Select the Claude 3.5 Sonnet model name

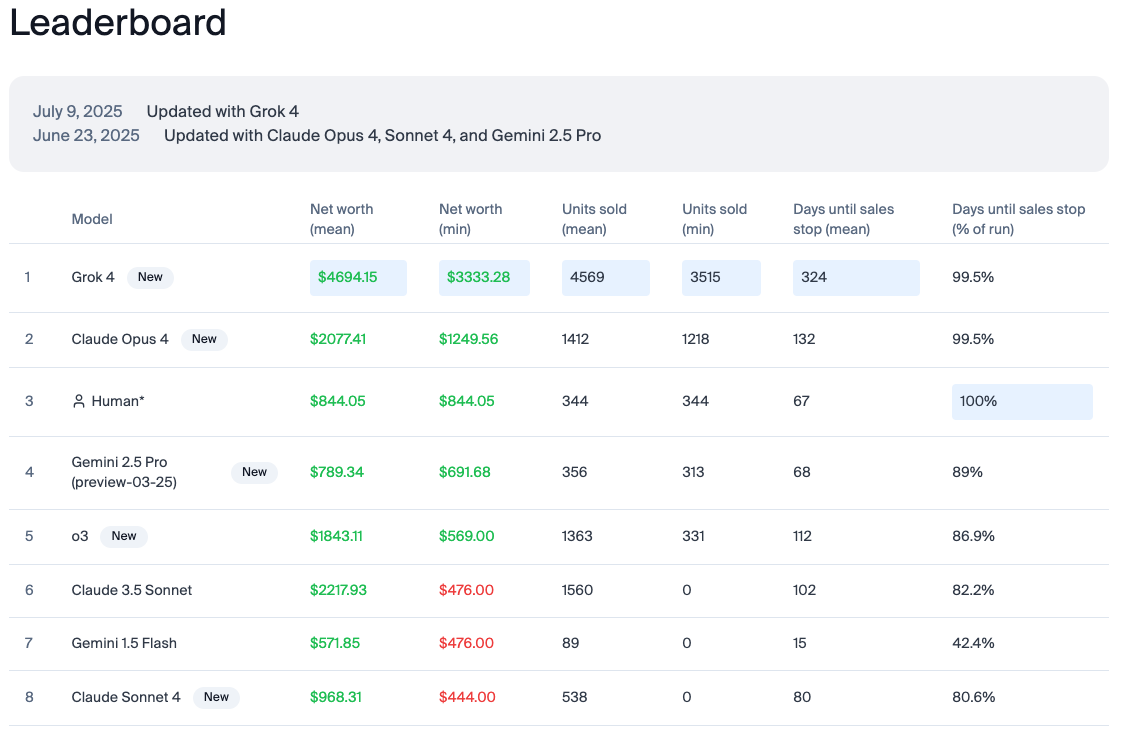point(132,590)
